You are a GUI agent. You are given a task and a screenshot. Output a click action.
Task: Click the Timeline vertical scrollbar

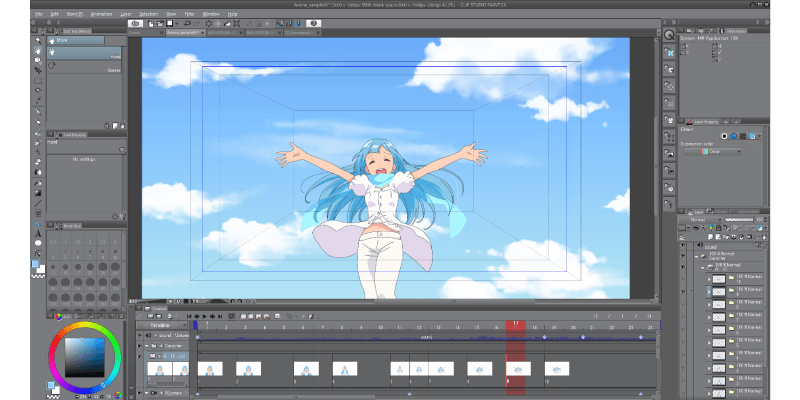[658, 347]
